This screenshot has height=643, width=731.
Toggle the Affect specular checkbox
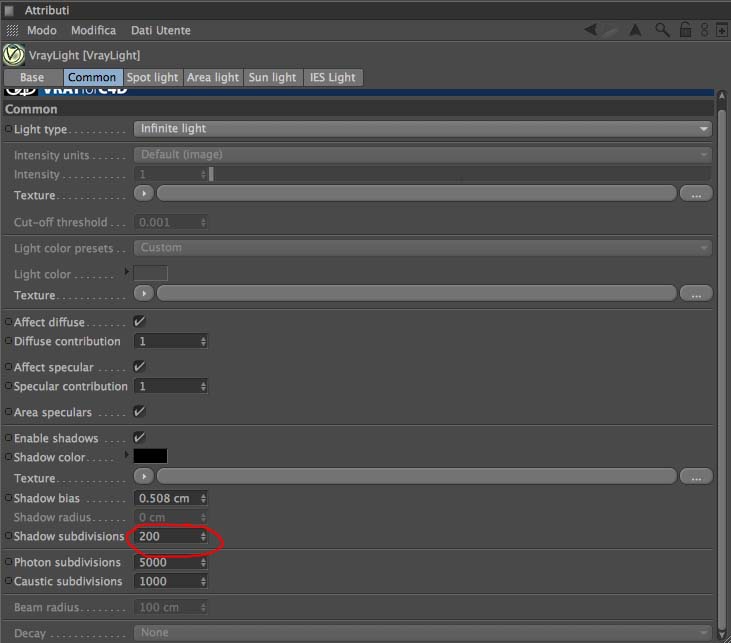click(x=139, y=366)
